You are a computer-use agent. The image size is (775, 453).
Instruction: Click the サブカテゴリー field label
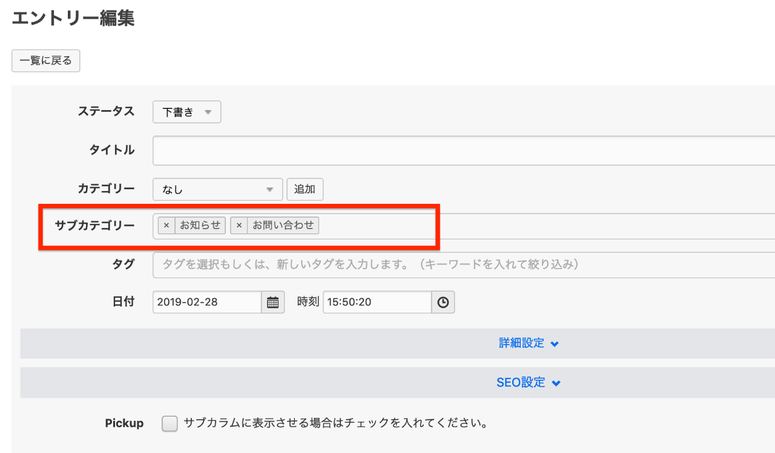(94, 226)
